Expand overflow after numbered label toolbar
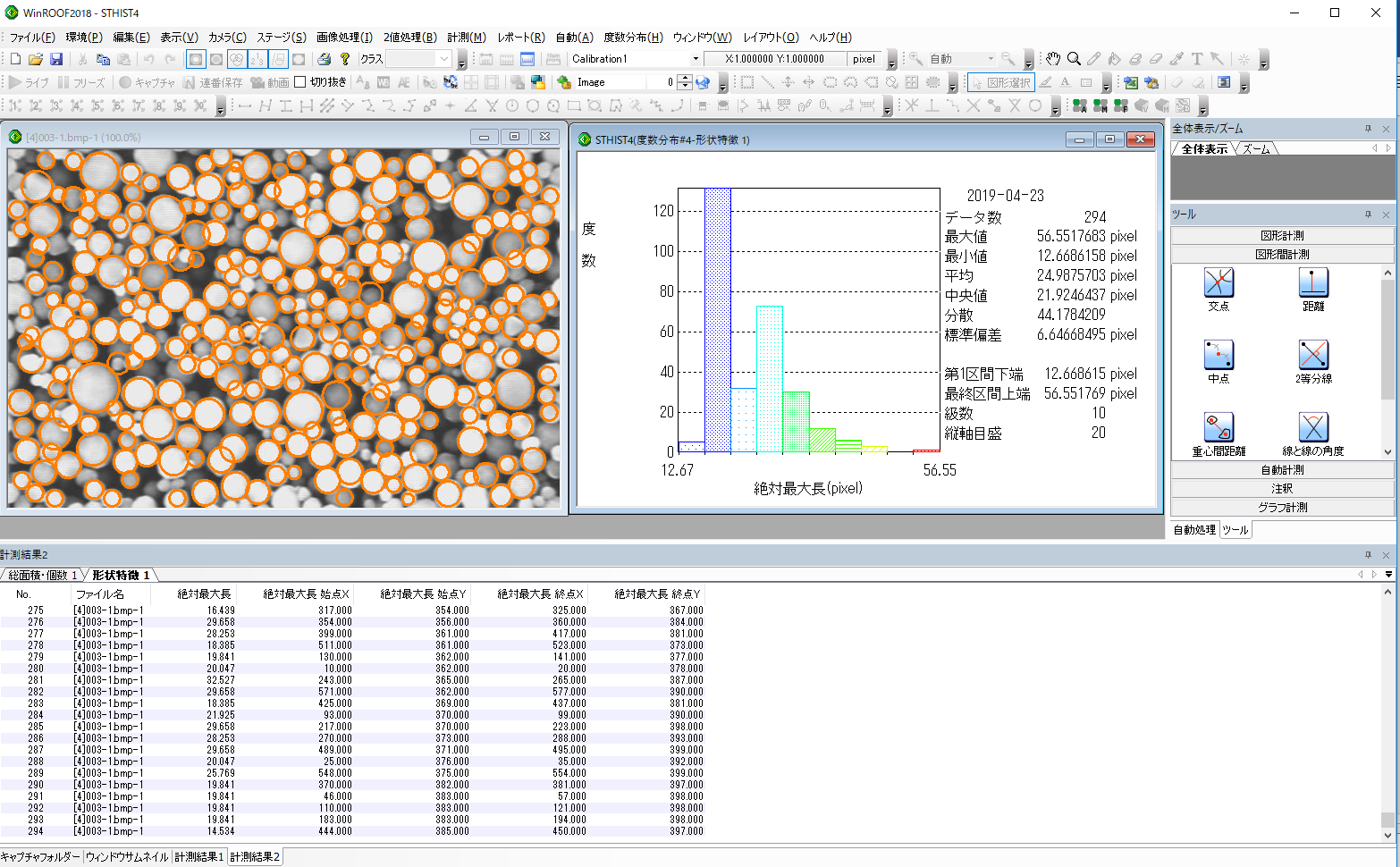 pos(221,107)
